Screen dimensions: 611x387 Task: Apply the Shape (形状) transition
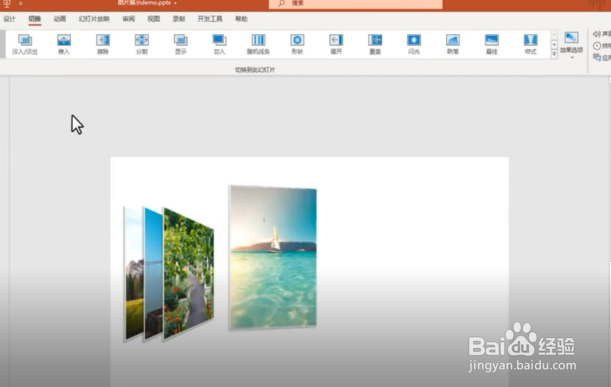coord(297,44)
